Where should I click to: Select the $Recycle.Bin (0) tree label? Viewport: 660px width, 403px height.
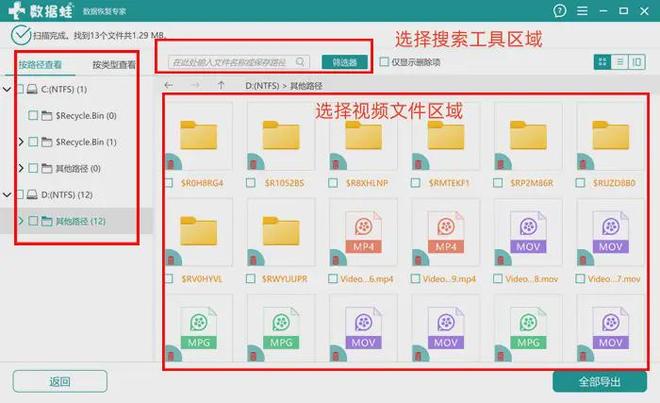click(x=86, y=116)
